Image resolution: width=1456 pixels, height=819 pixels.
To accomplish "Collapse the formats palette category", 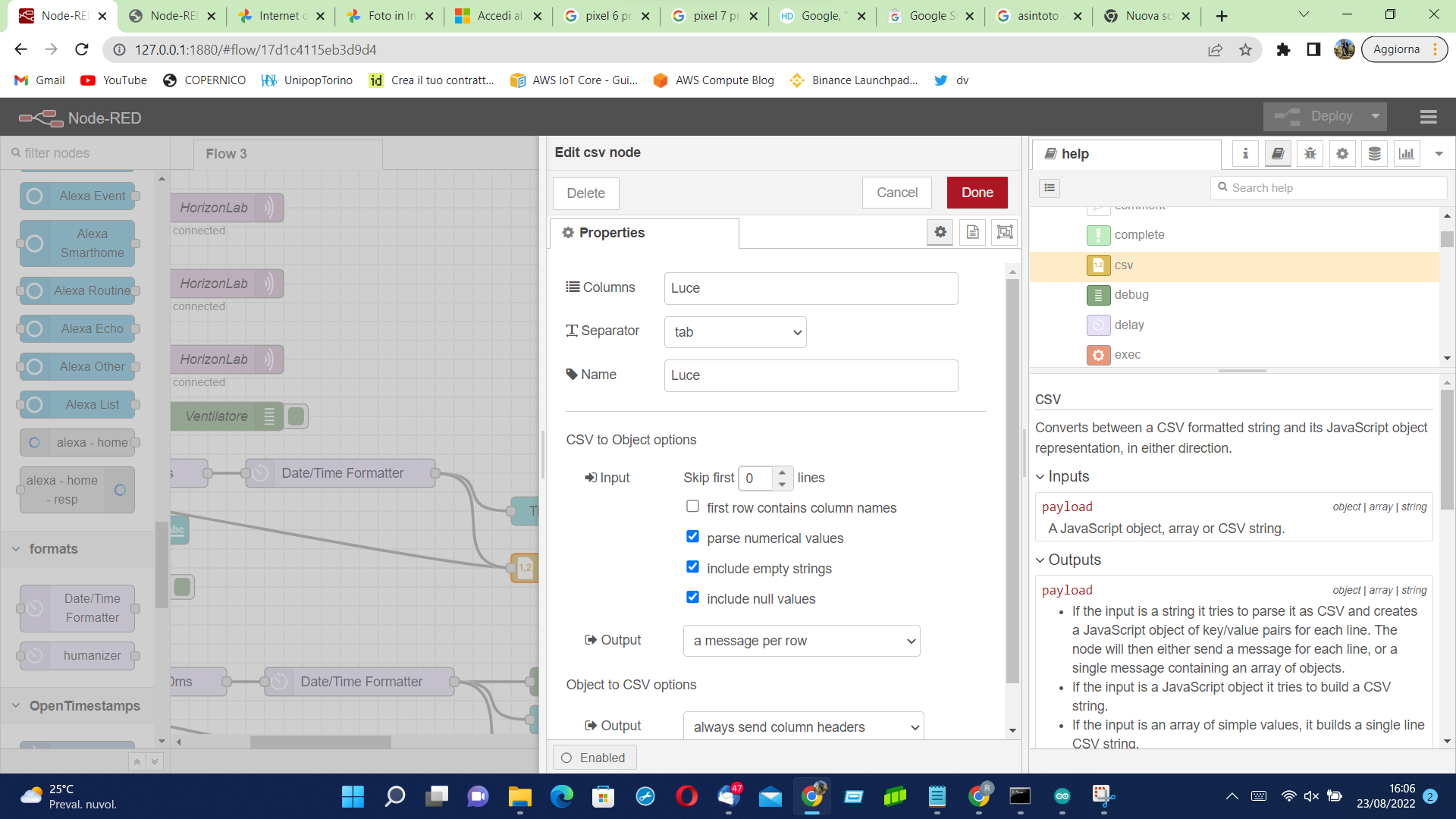I will click(53, 548).
